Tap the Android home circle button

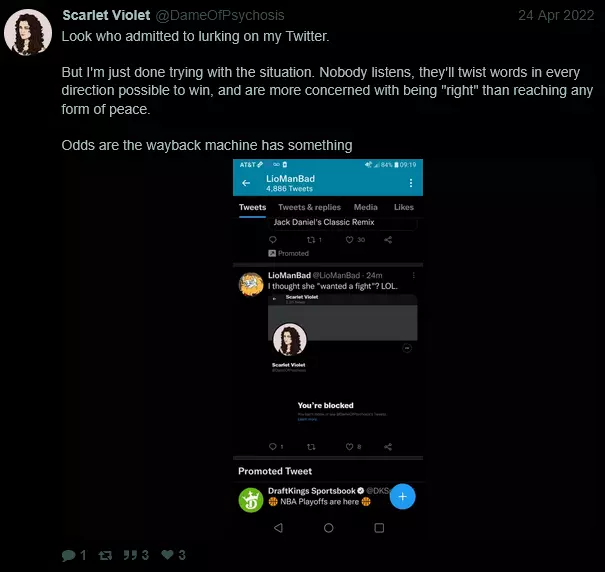[328, 527]
